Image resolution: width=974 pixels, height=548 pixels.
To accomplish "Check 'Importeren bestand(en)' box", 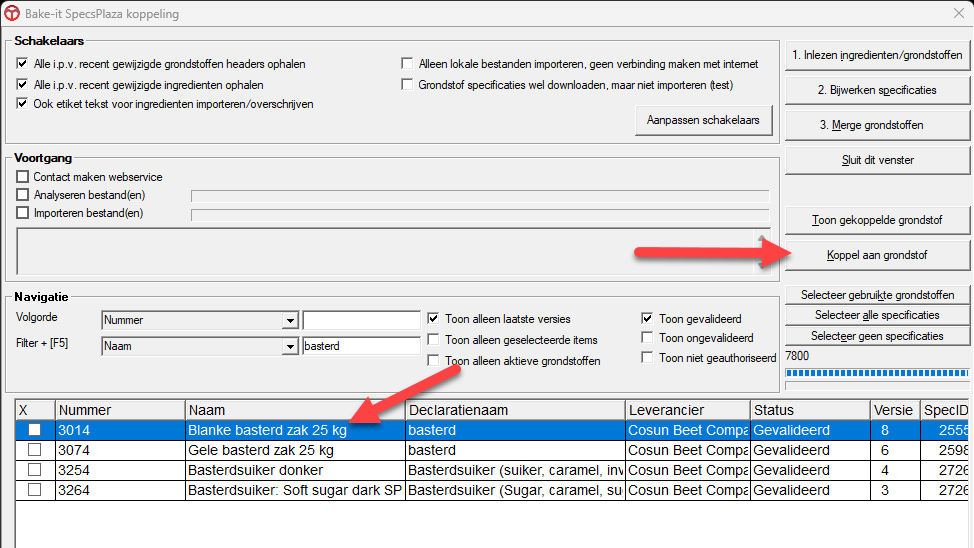I will pos(22,212).
